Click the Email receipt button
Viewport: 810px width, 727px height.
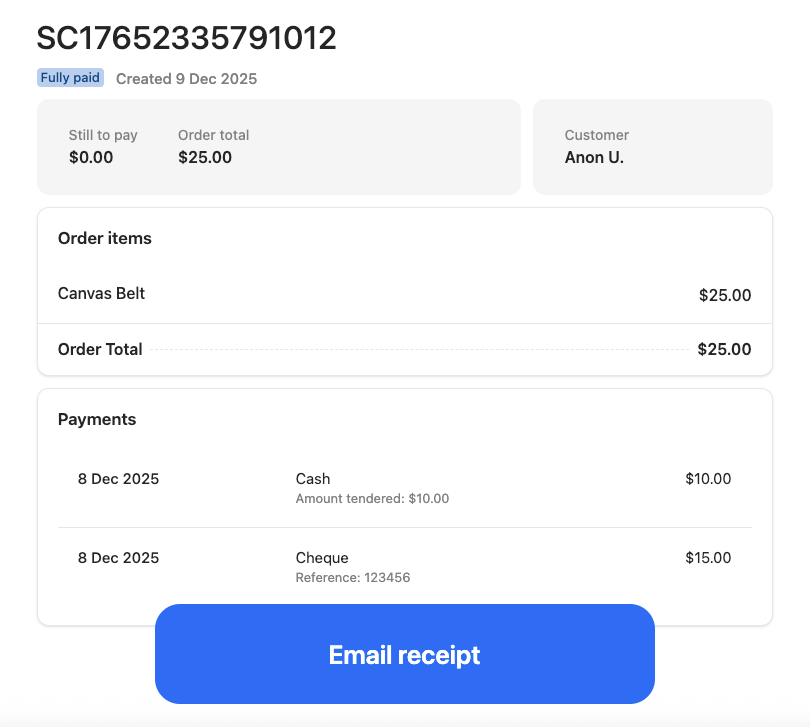(x=404, y=654)
